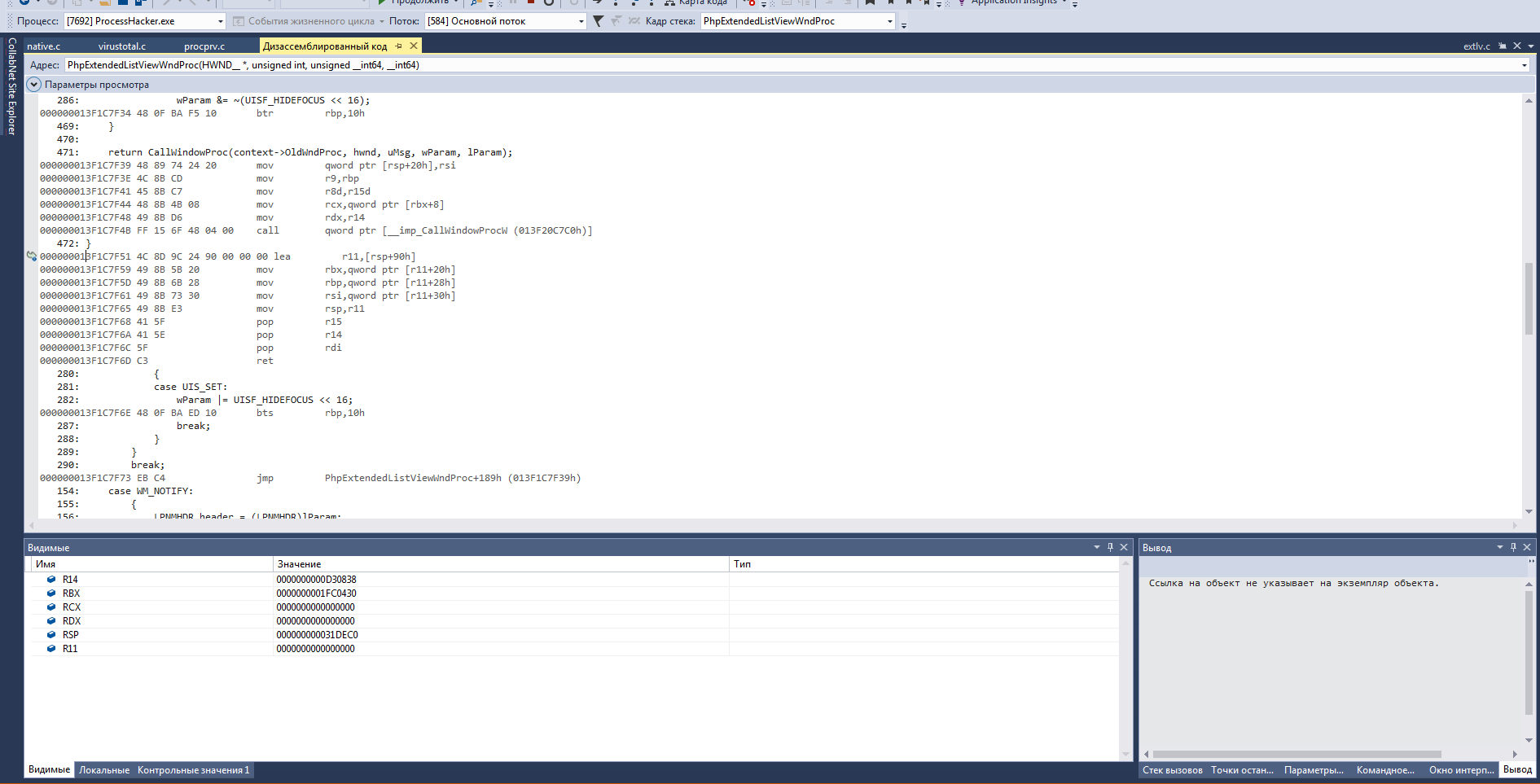This screenshot has height=784, width=1540.
Task: Switch to the virustotal.c tab
Action: [x=122, y=46]
